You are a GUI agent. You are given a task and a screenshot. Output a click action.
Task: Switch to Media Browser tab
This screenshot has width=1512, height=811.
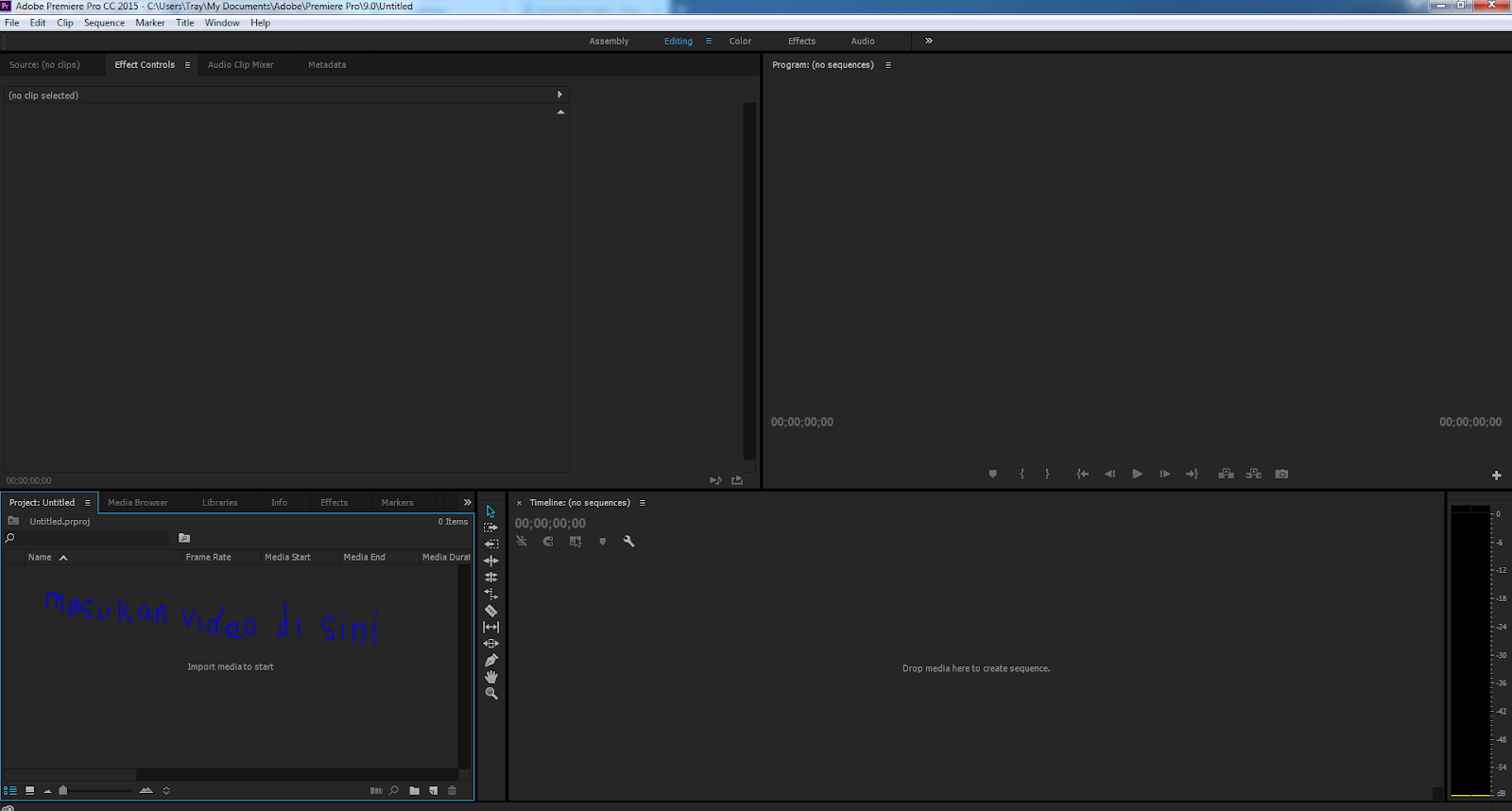point(138,503)
